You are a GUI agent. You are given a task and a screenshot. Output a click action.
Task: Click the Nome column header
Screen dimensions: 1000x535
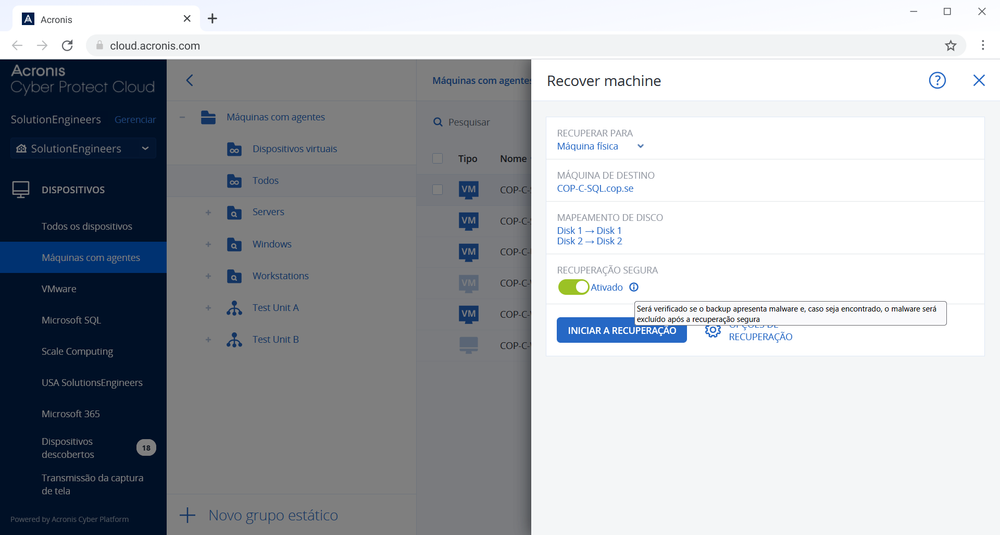[513, 158]
